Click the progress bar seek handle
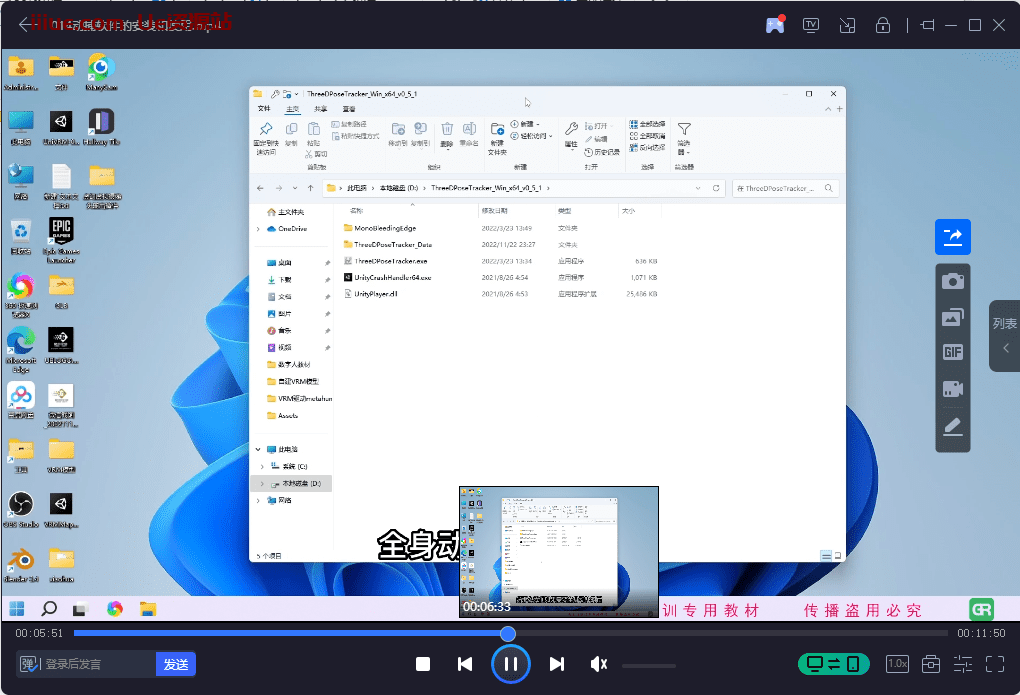This screenshot has height=695, width=1020. (x=508, y=633)
